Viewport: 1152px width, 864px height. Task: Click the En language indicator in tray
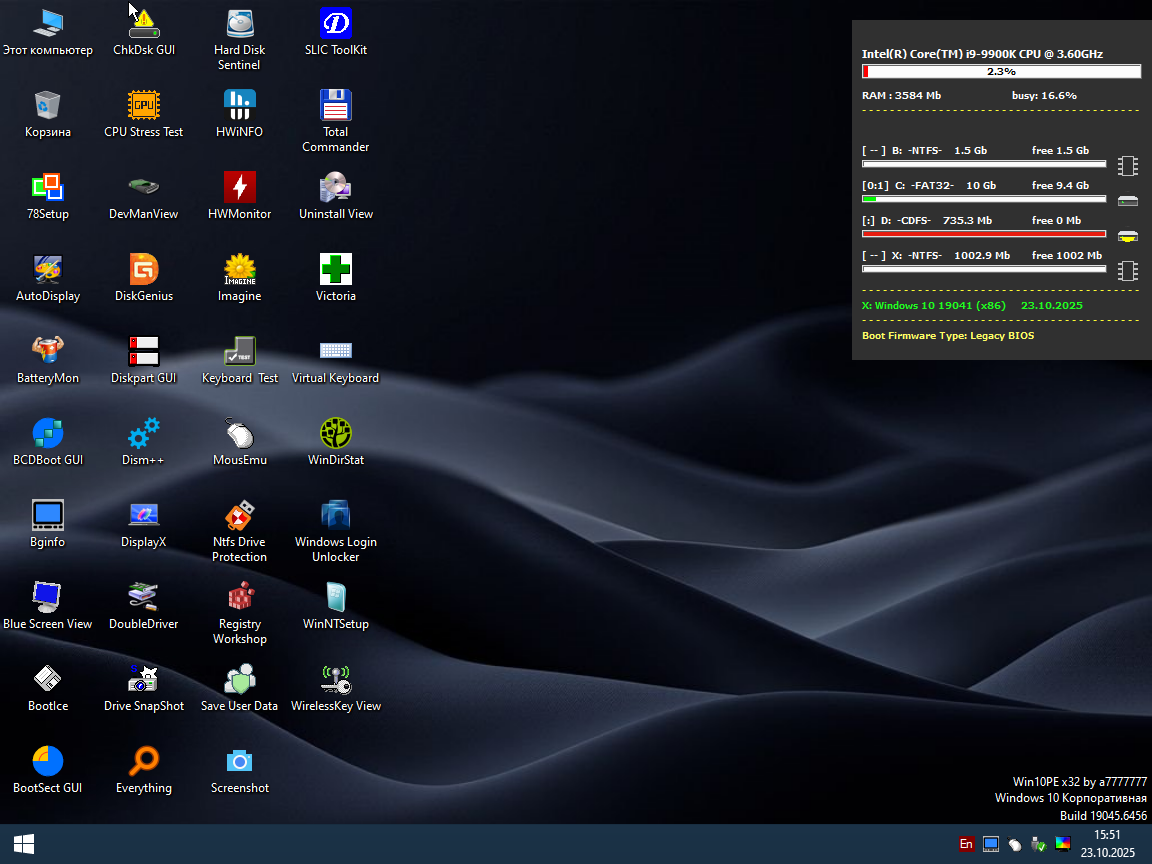click(x=966, y=844)
